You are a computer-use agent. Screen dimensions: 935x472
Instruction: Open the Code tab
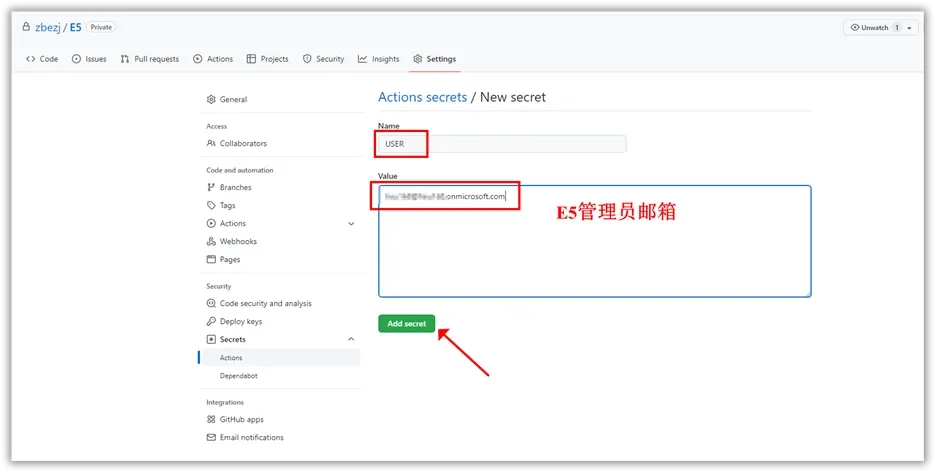42,59
